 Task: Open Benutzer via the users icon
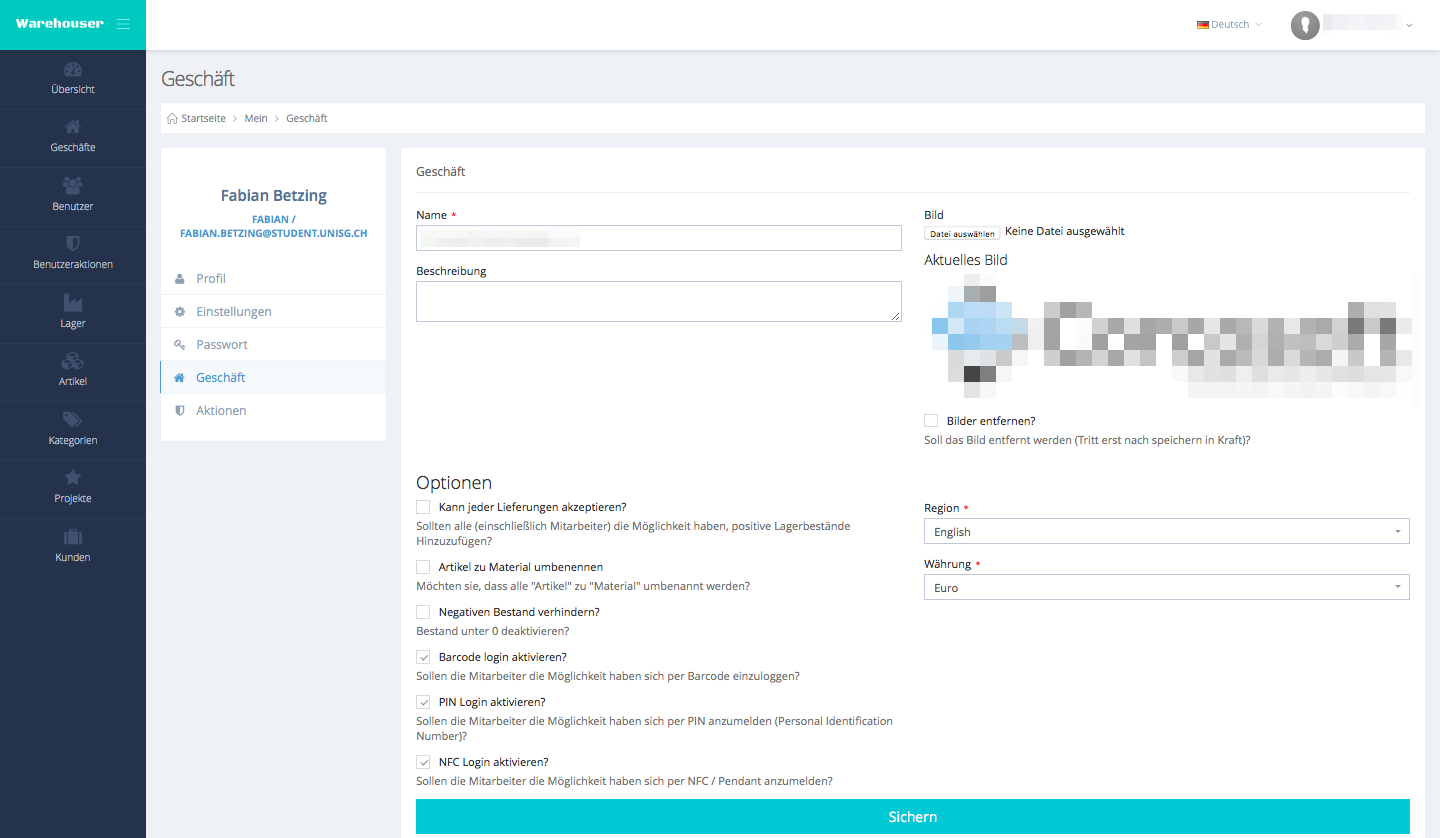point(72,185)
